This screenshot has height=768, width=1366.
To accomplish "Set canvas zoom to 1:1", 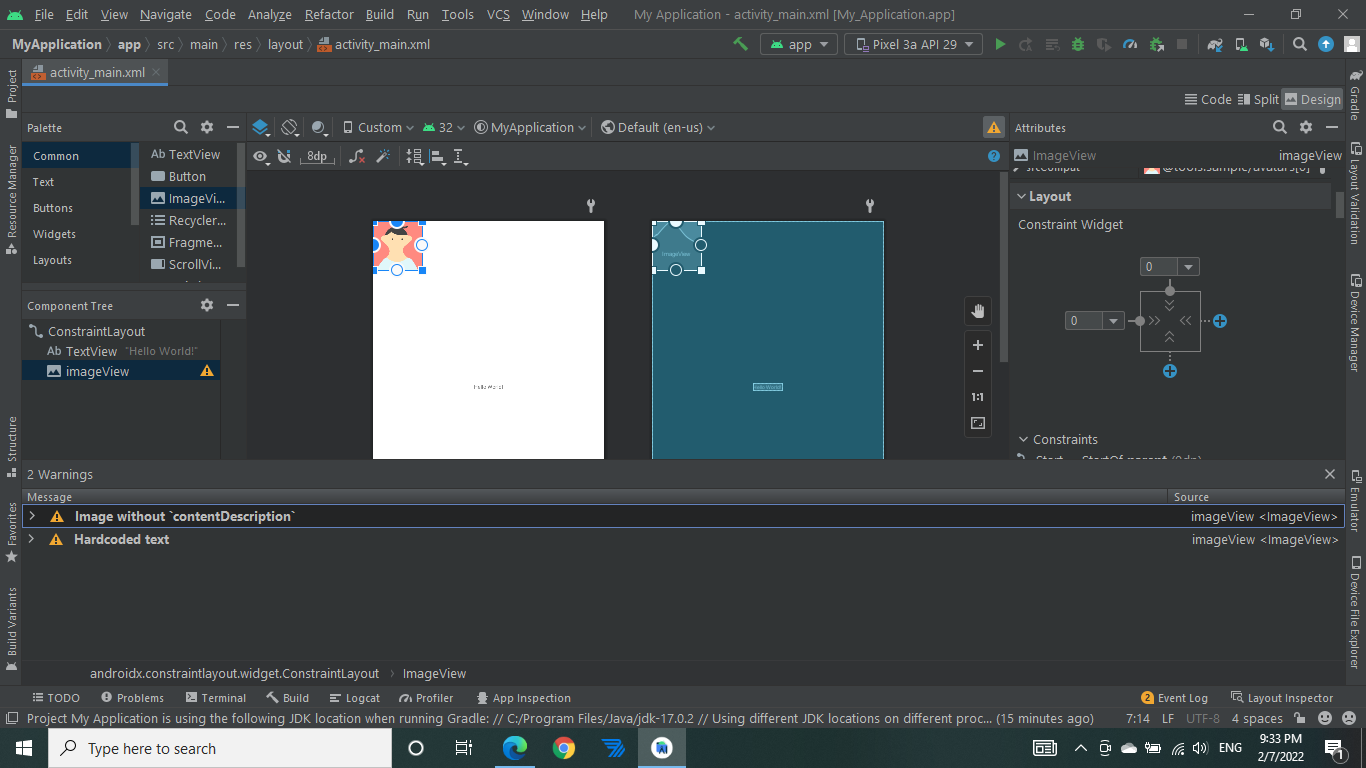I will [978, 397].
